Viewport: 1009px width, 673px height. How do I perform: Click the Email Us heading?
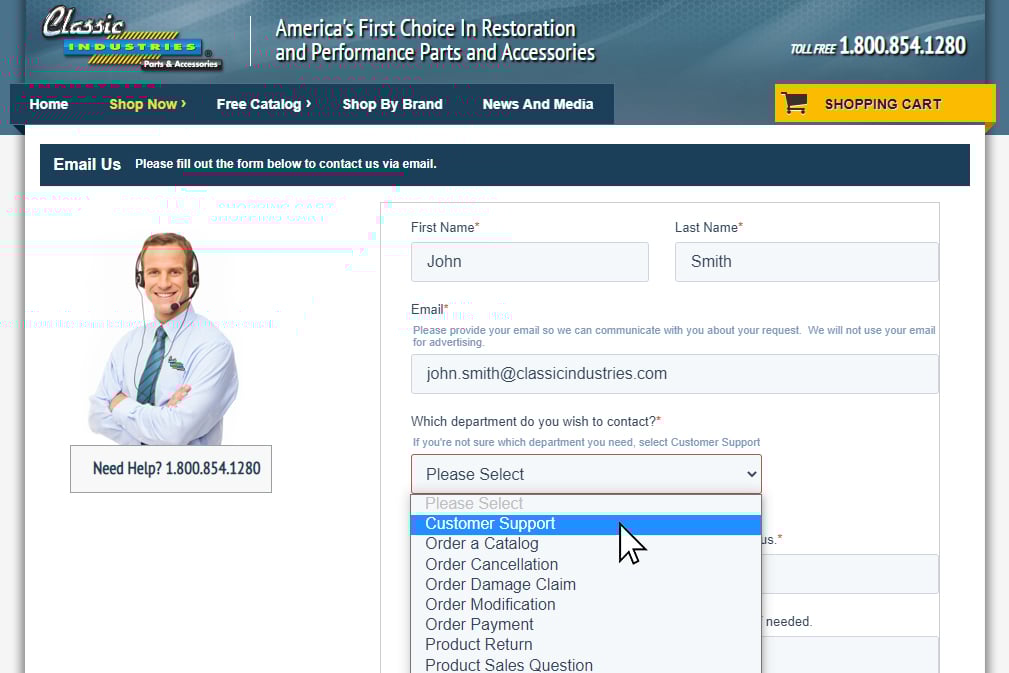(87, 165)
